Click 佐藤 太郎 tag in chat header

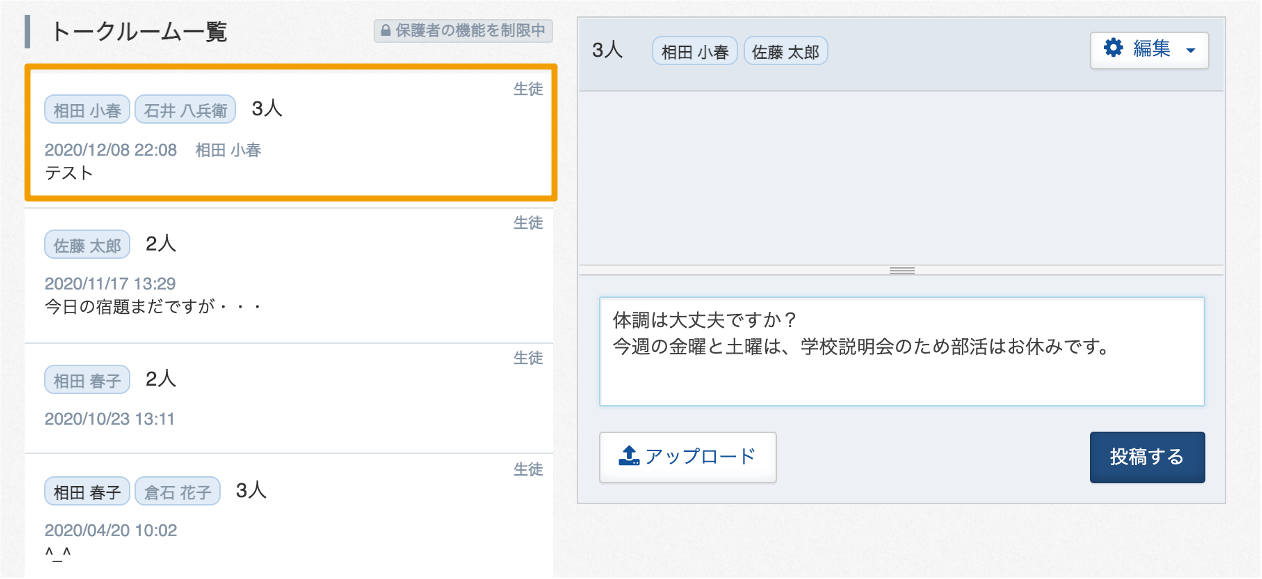[x=786, y=51]
